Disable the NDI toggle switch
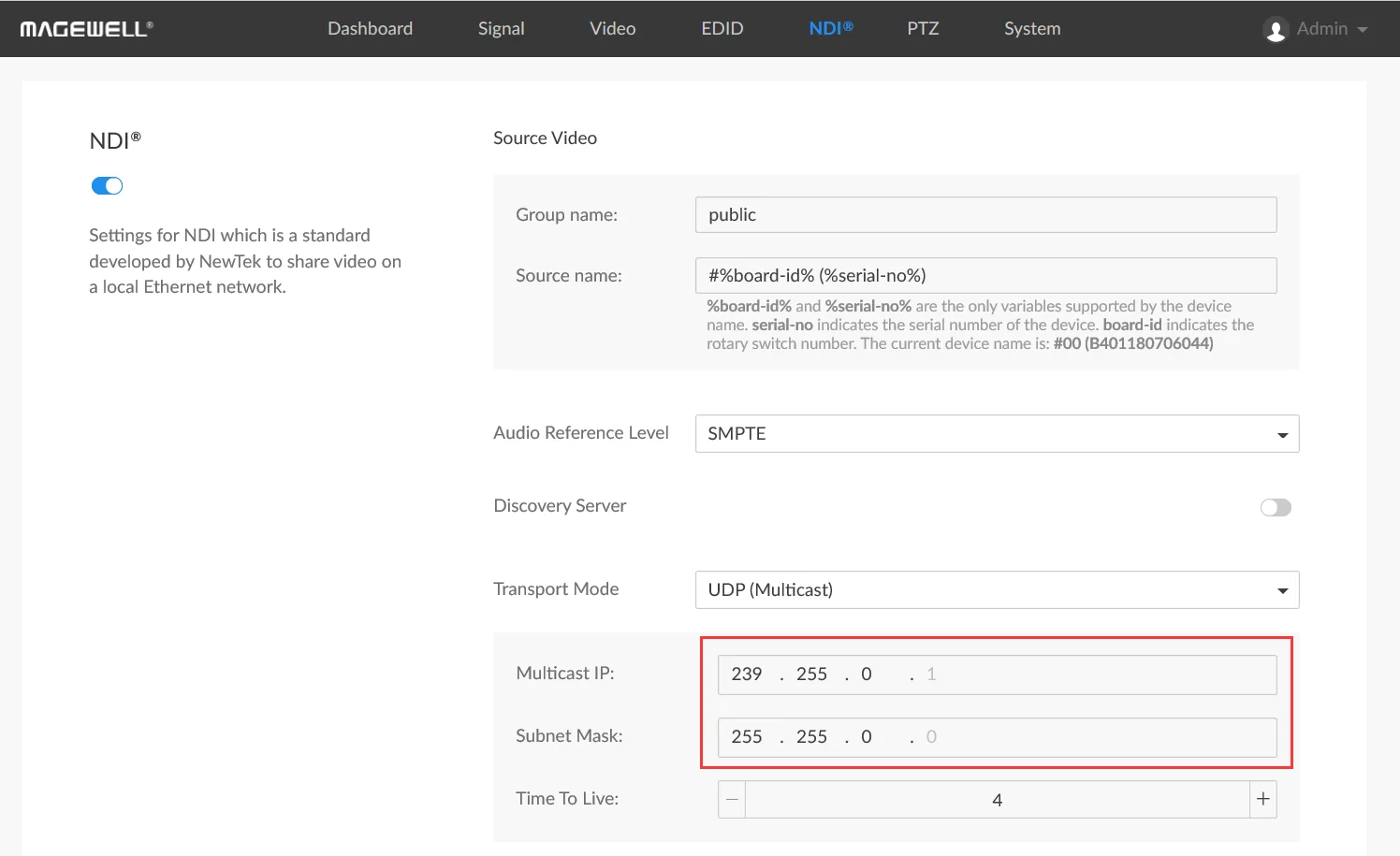Screen dimensions: 1400x856 tap(107, 185)
